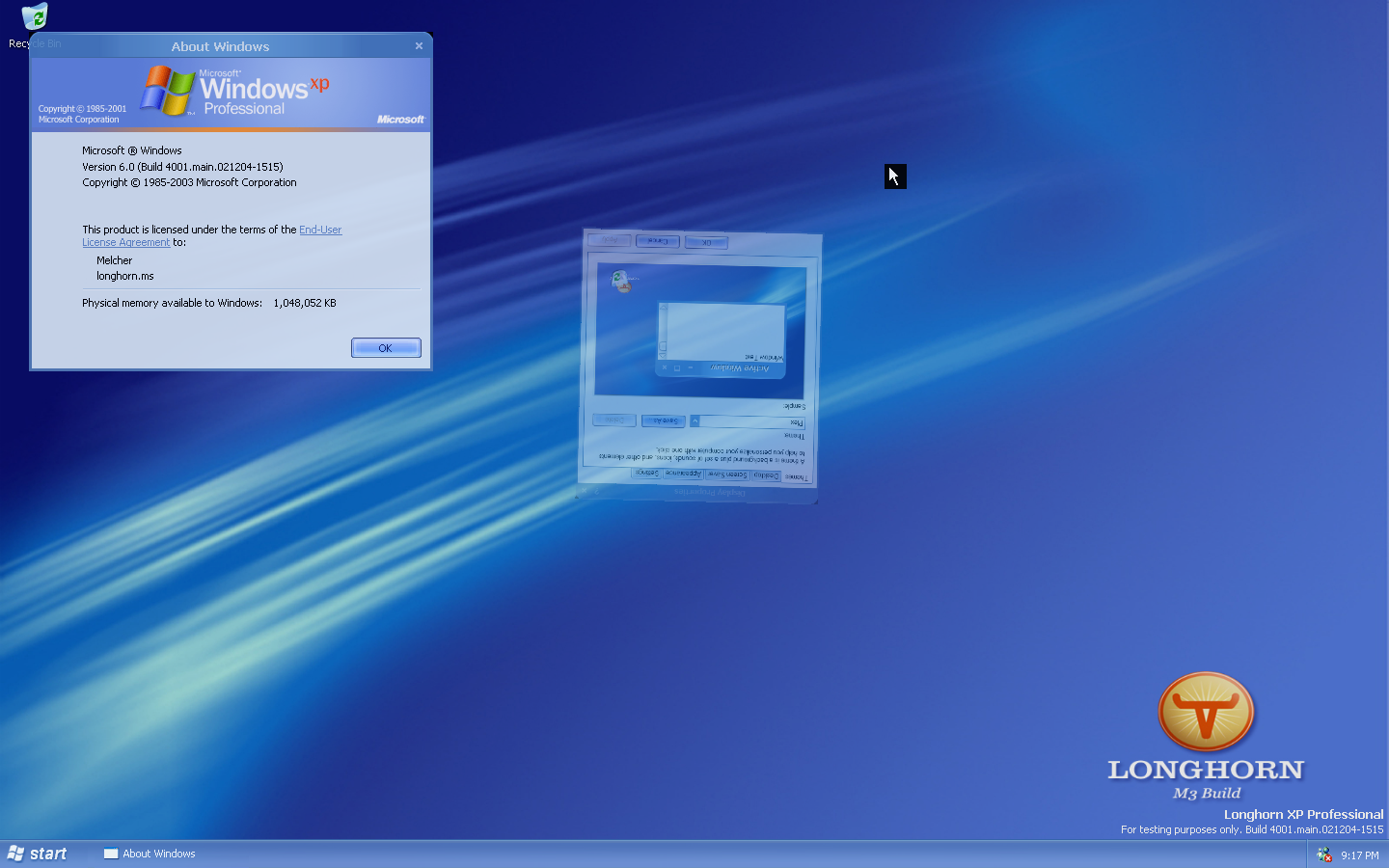Click the registered user name Melcher
Screen dimensions: 1389x868
click(x=114, y=260)
